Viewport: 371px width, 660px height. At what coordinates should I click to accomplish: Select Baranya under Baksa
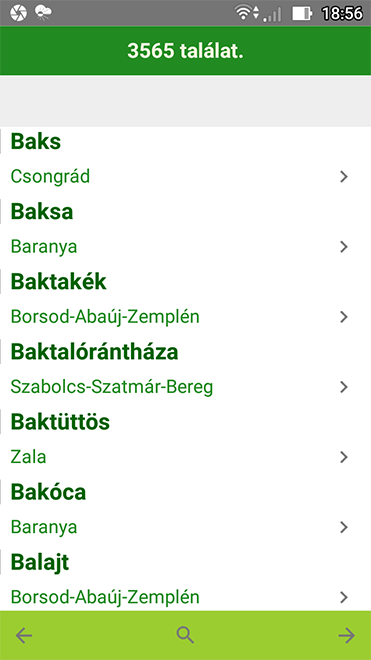pos(44,247)
